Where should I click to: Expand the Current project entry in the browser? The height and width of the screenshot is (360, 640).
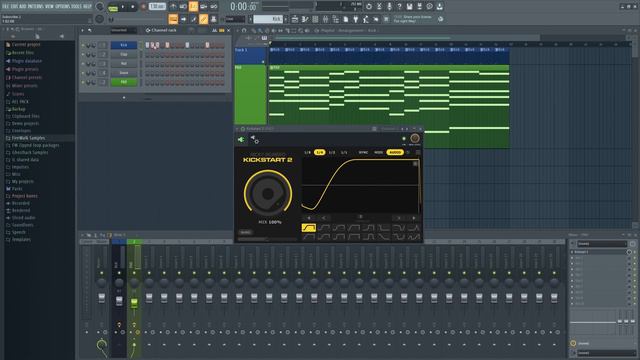coord(26,44)
